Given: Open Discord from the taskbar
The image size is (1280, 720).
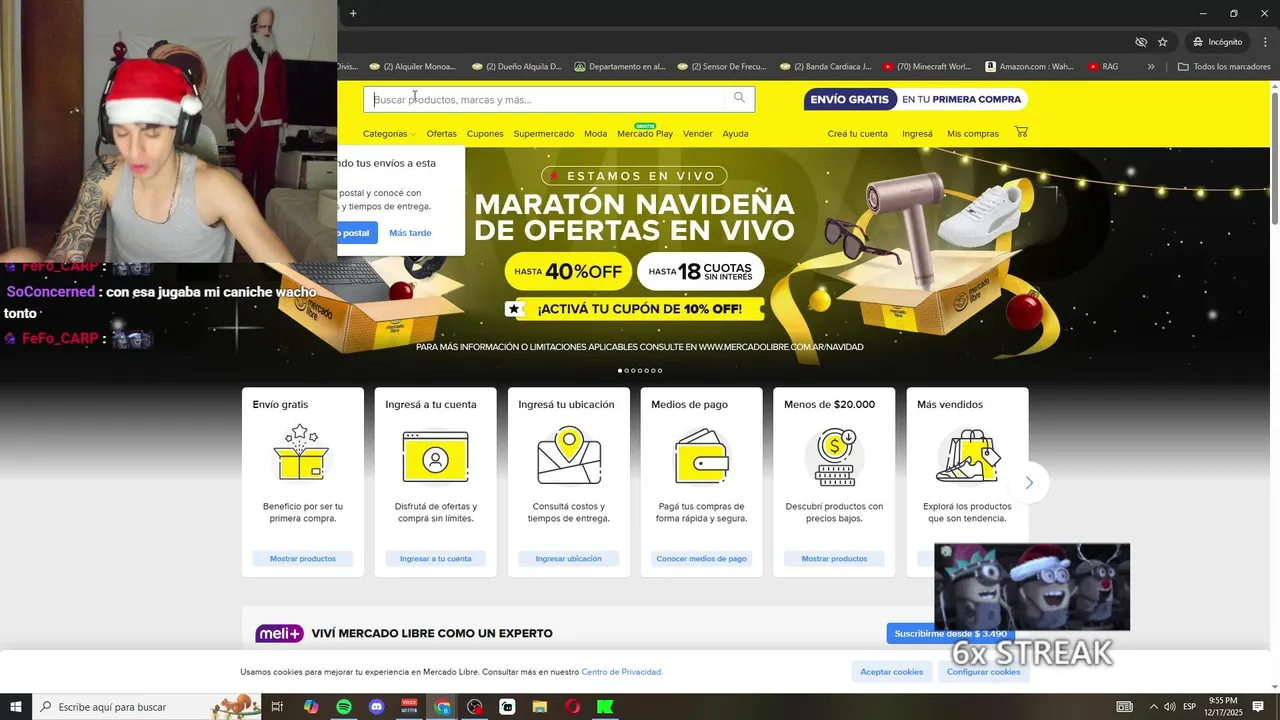Looking at the screenshot, I should point(377,707).
